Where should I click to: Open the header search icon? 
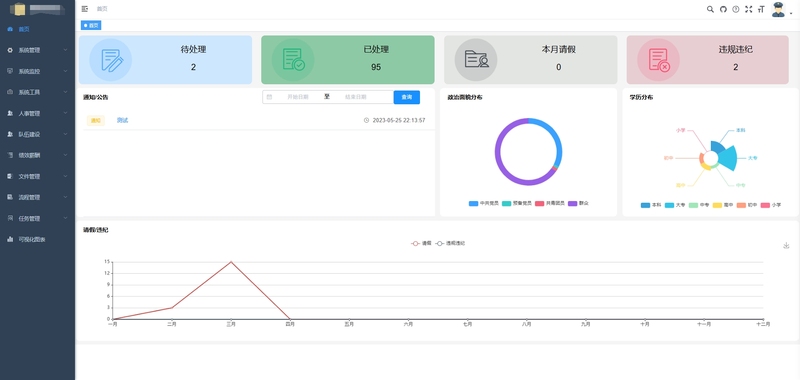710,9
